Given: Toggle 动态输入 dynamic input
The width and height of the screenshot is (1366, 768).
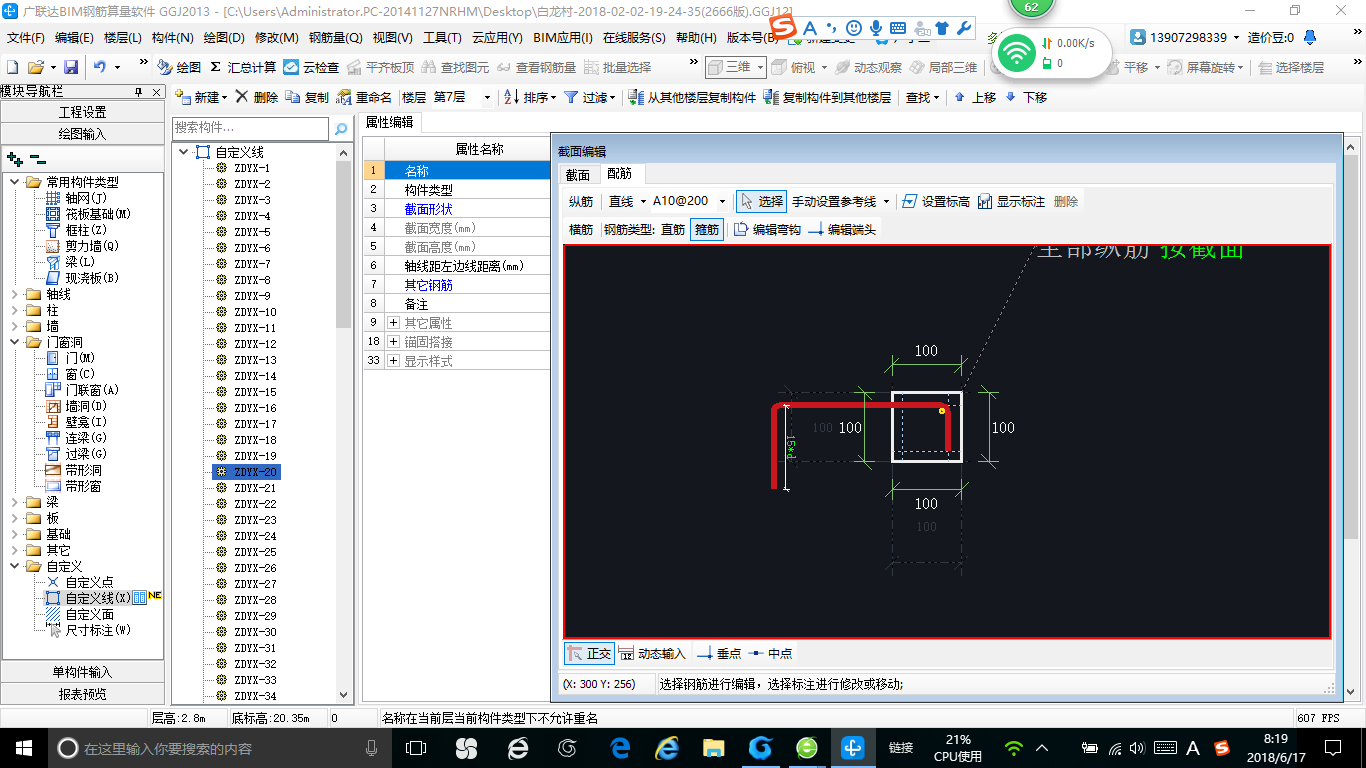Looking at the screenshot, I should (652, 653).
